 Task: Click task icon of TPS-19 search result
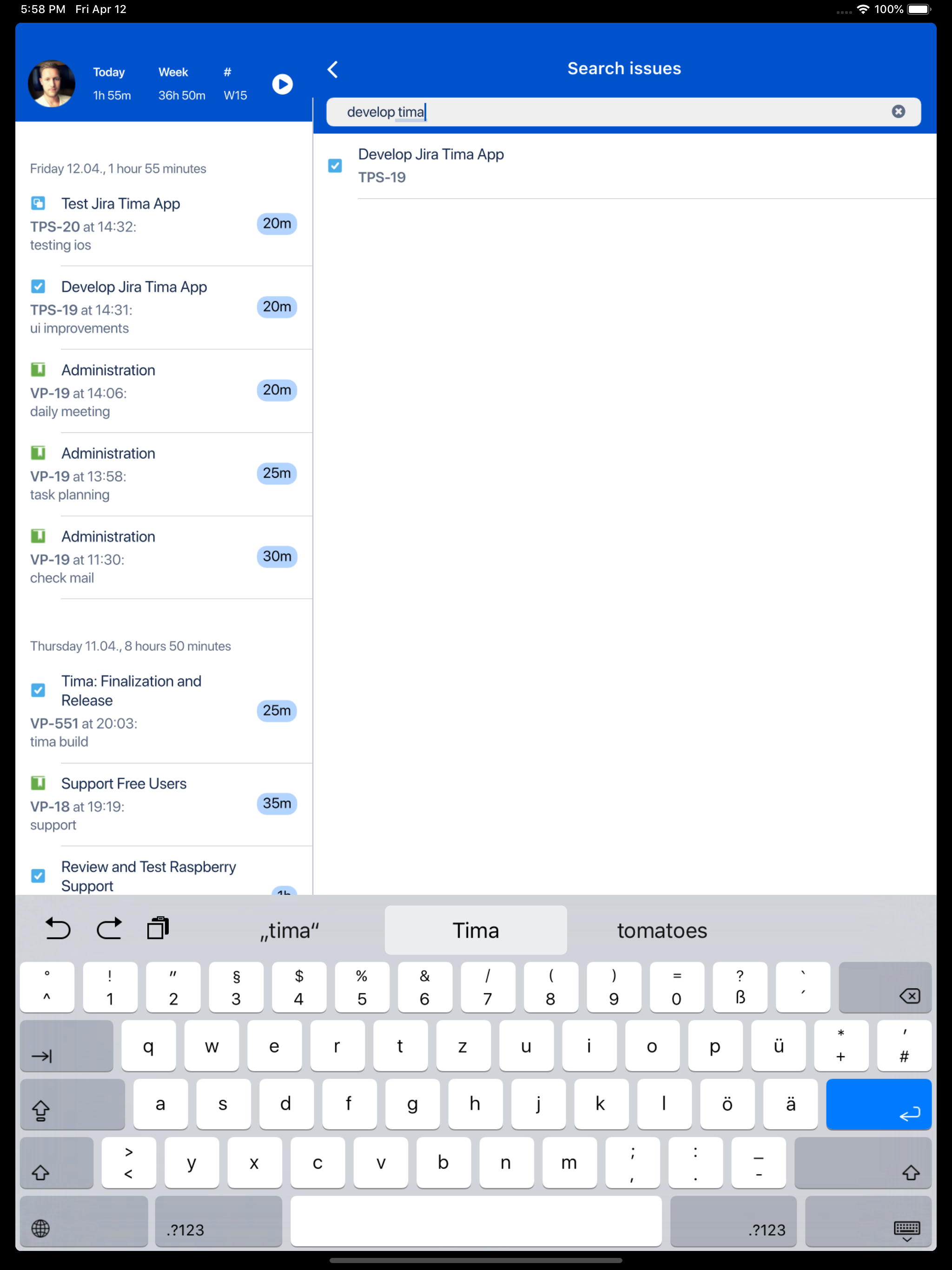click(335, 166)
